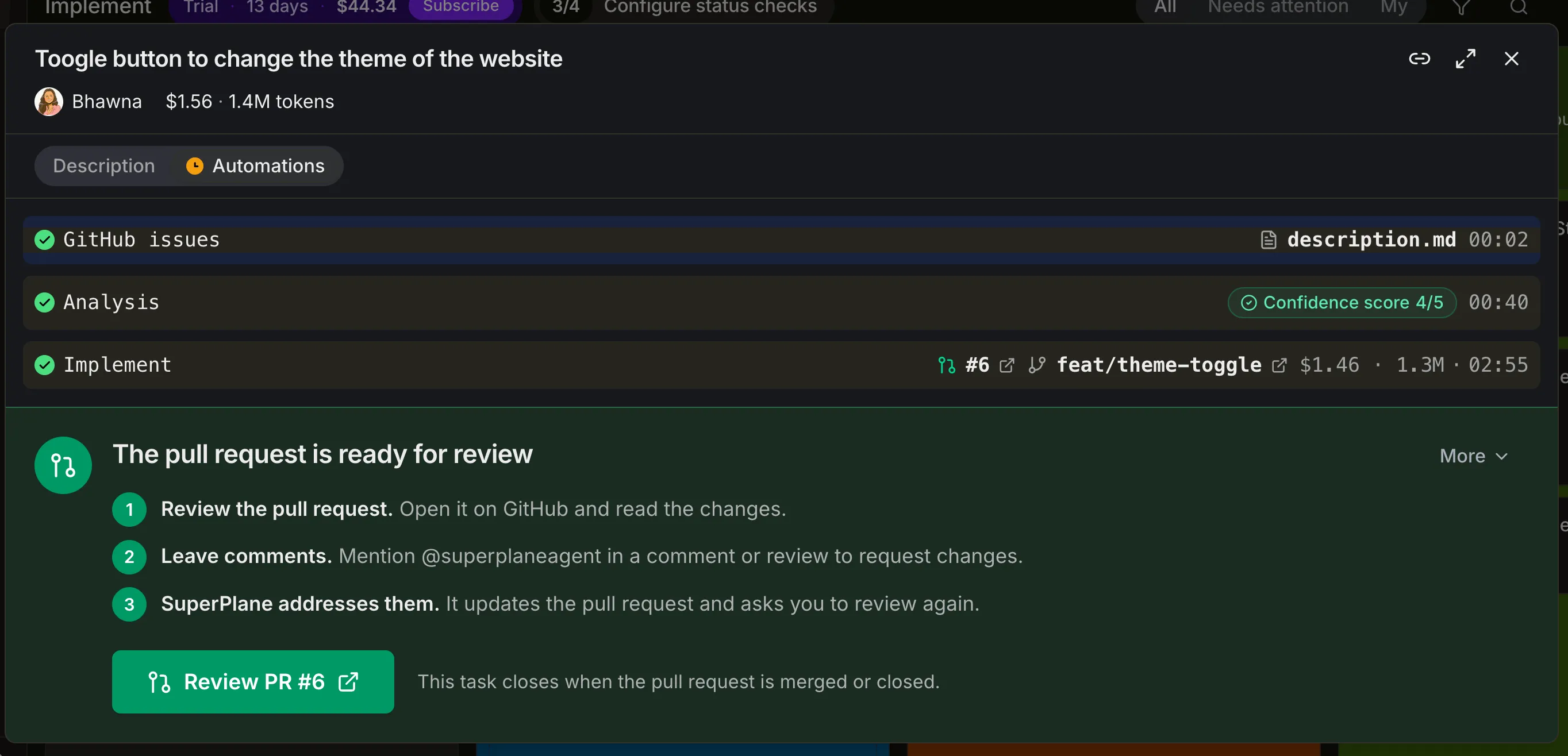Open Configure status checks step
The height and width of the screenshot is (756, 1568).
pyautogui.click(x=710, y=7)
